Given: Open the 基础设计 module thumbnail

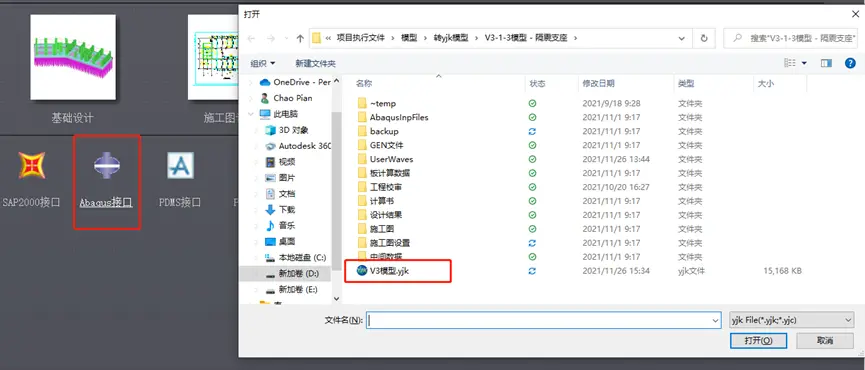Looking at the screenshot, I should pyautogui.click(x=73, y=57).
